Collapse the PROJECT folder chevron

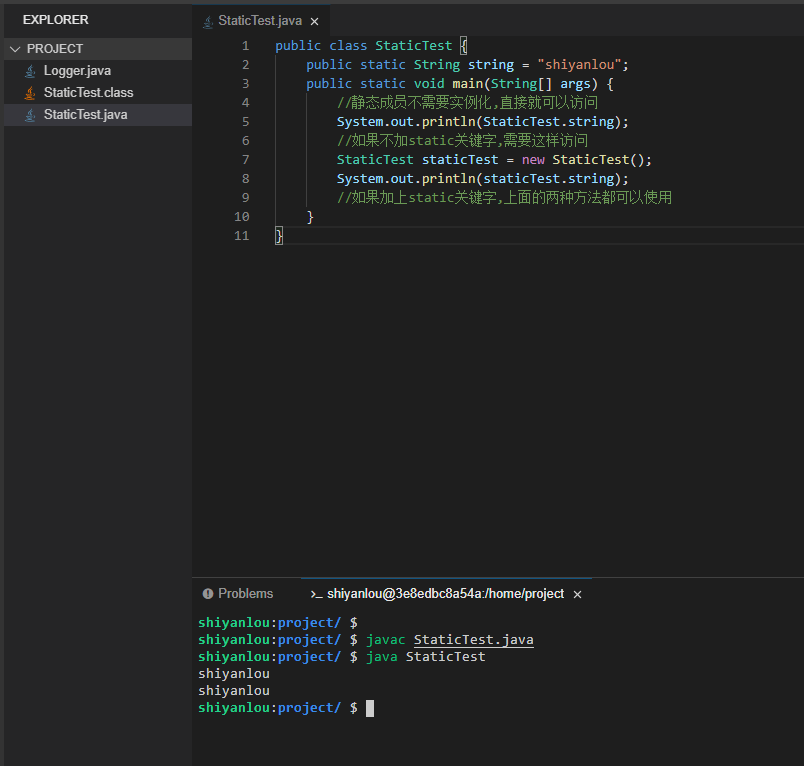tap(15, 49)
